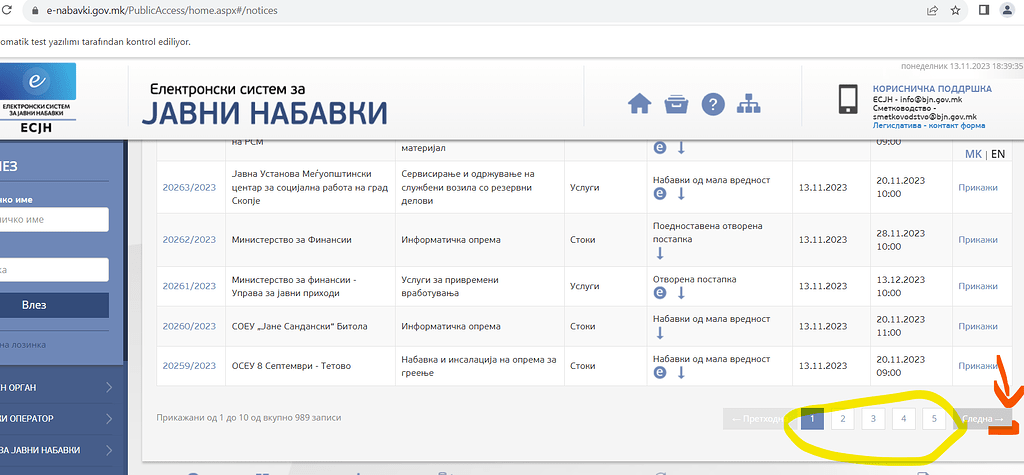1024x475 pixels.
Task: Go to the Home page icon
Action: (639, 104)
